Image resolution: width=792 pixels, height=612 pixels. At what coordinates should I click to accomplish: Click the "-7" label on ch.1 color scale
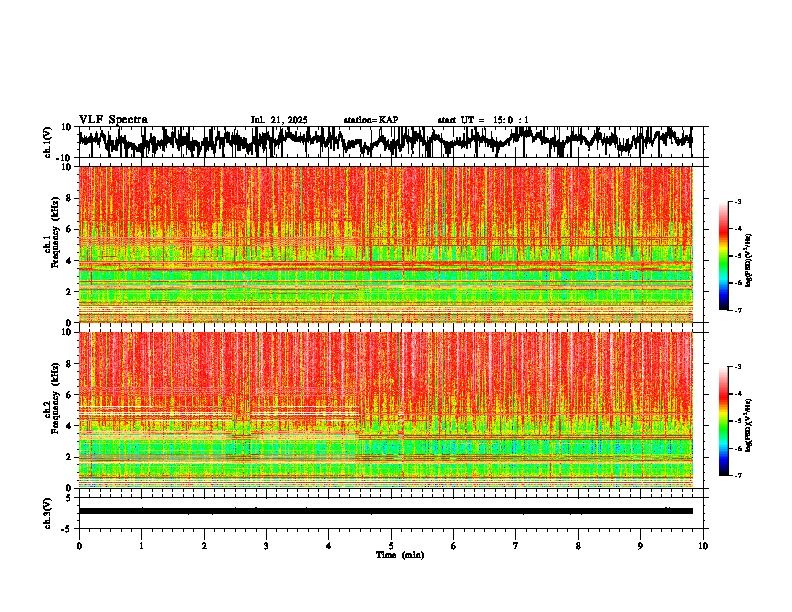(x=738, y=310)
